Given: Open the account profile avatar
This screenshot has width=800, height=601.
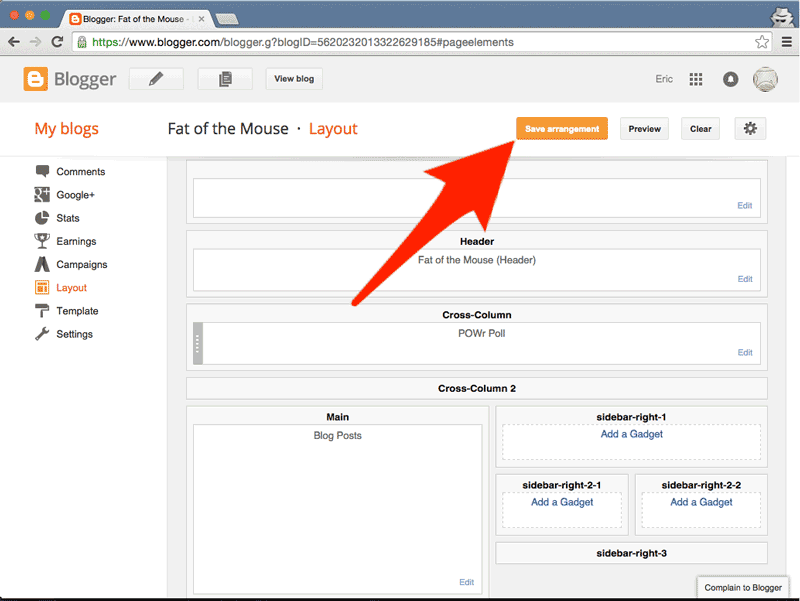Looking at the screenshot, I should 765,79.
